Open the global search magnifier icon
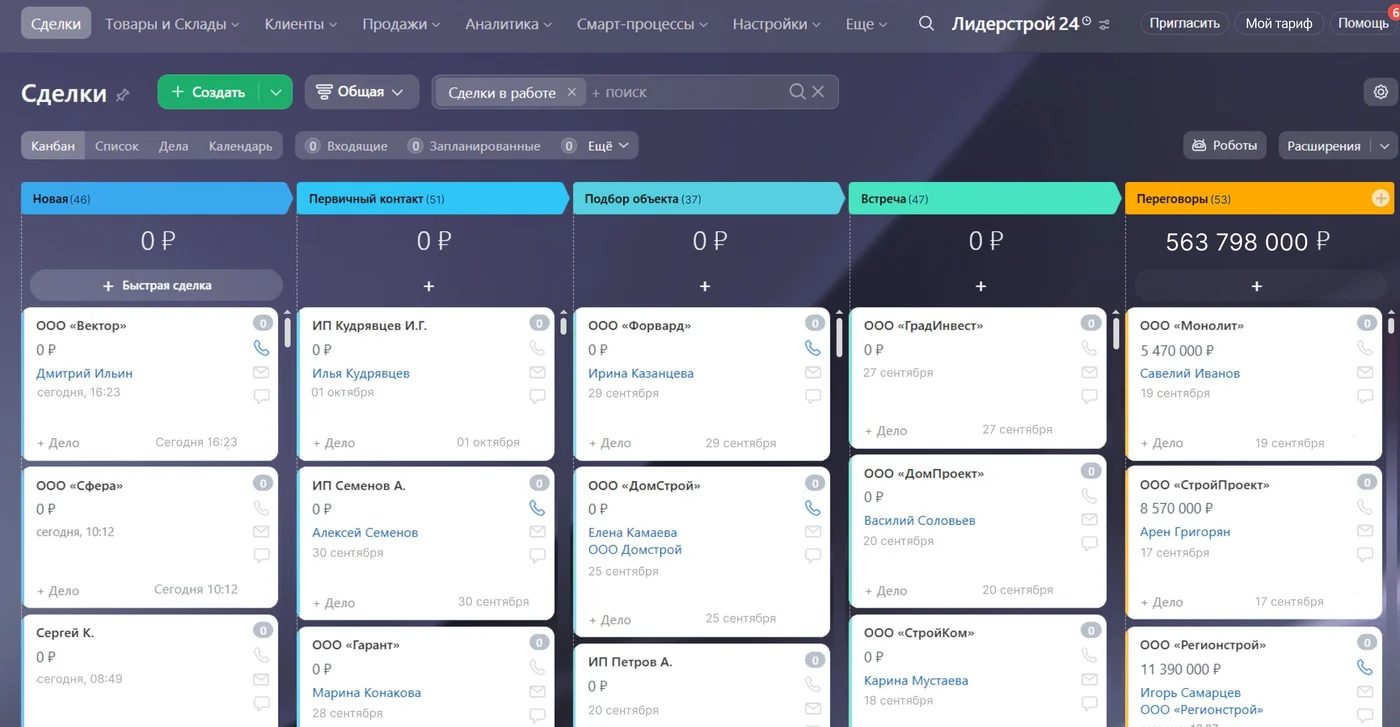The image size is (1400, 727). pos(927,24)
